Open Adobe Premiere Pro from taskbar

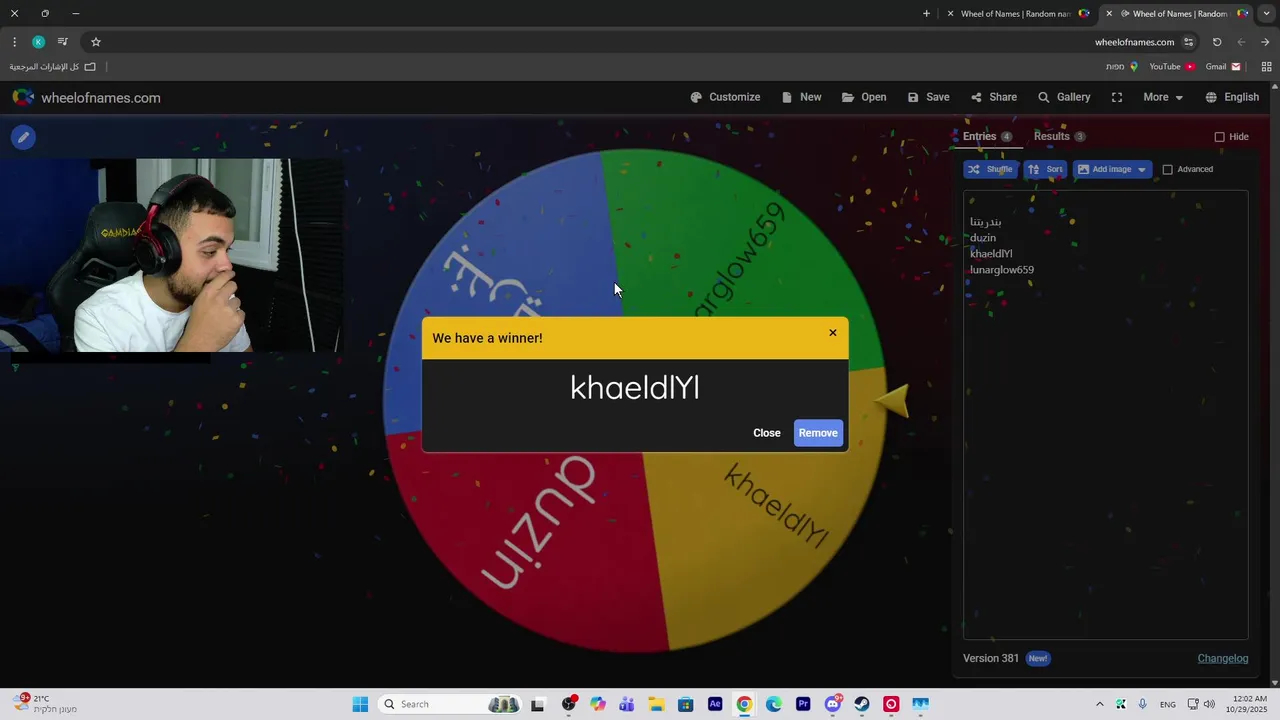point(803,704)
